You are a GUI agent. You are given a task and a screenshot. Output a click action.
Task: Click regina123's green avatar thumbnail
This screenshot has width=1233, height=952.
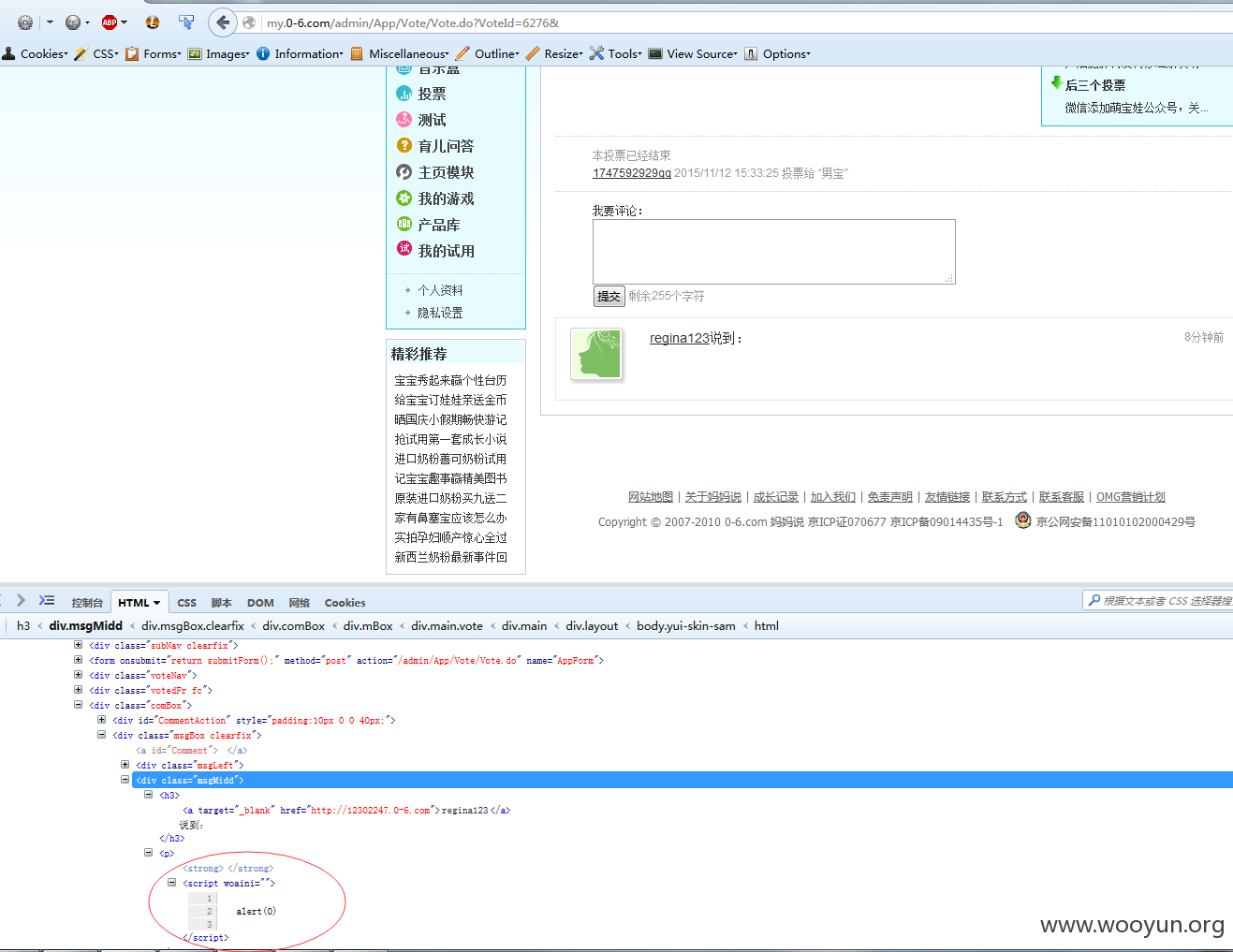(x=595, y=353)
